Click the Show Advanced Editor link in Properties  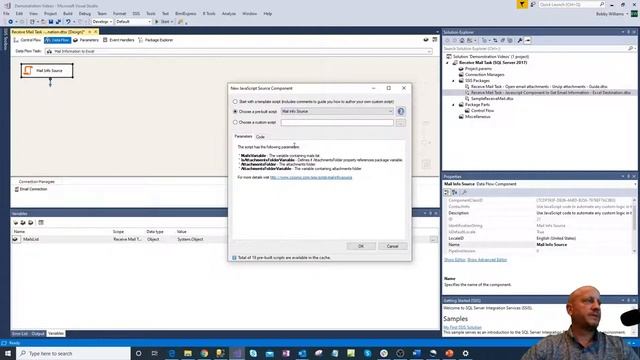click(x=487, y=260)
